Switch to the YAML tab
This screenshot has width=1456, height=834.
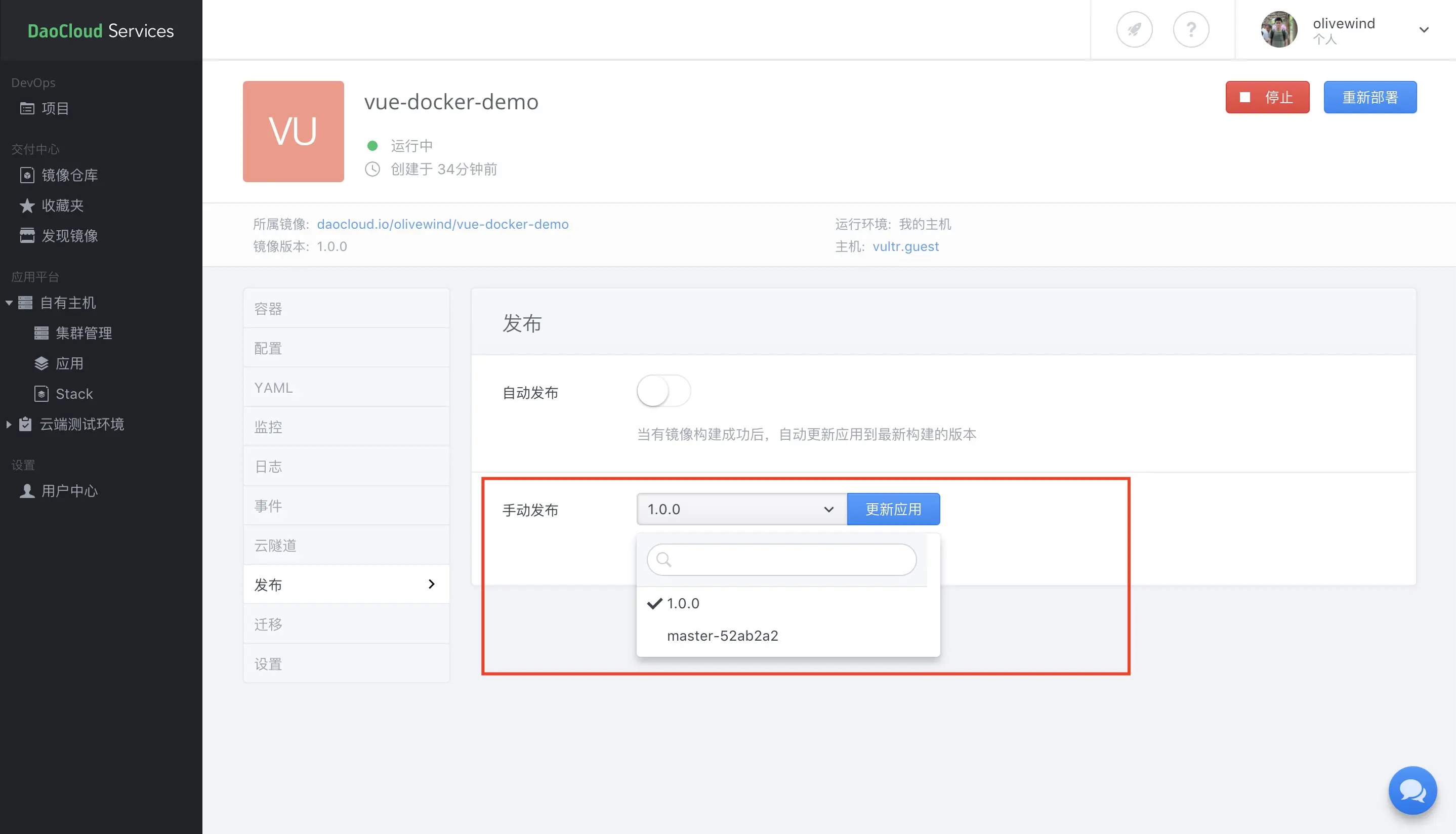[347, 388]
